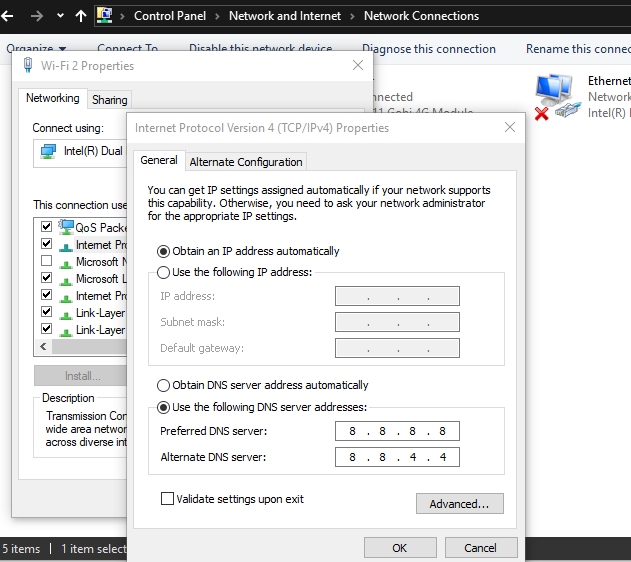
Task: Click the Default gateway field
Action: click(x=397, y=348)
